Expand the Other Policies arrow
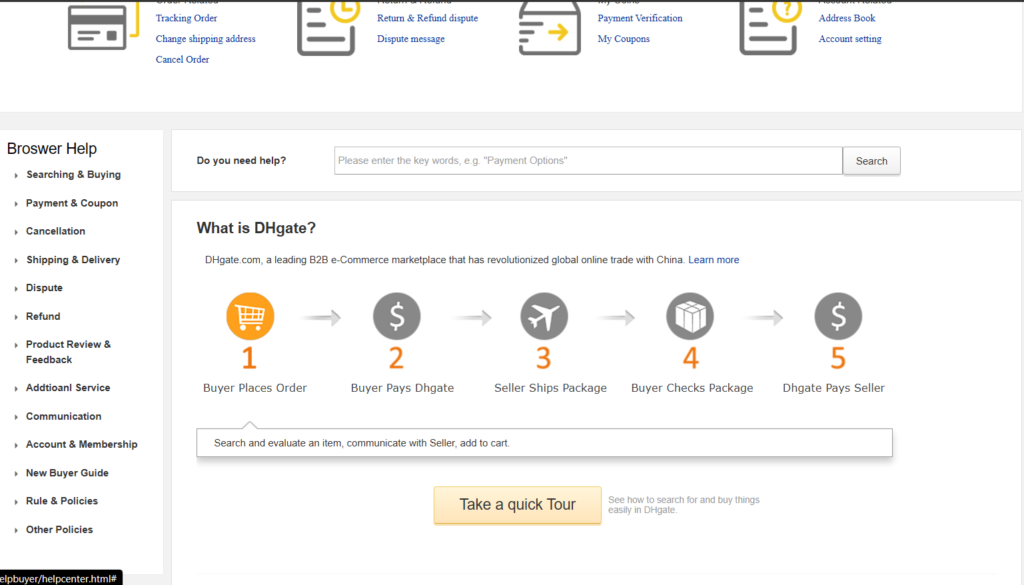The height and width of the screenshot is (585, 1024). point(16,531)
